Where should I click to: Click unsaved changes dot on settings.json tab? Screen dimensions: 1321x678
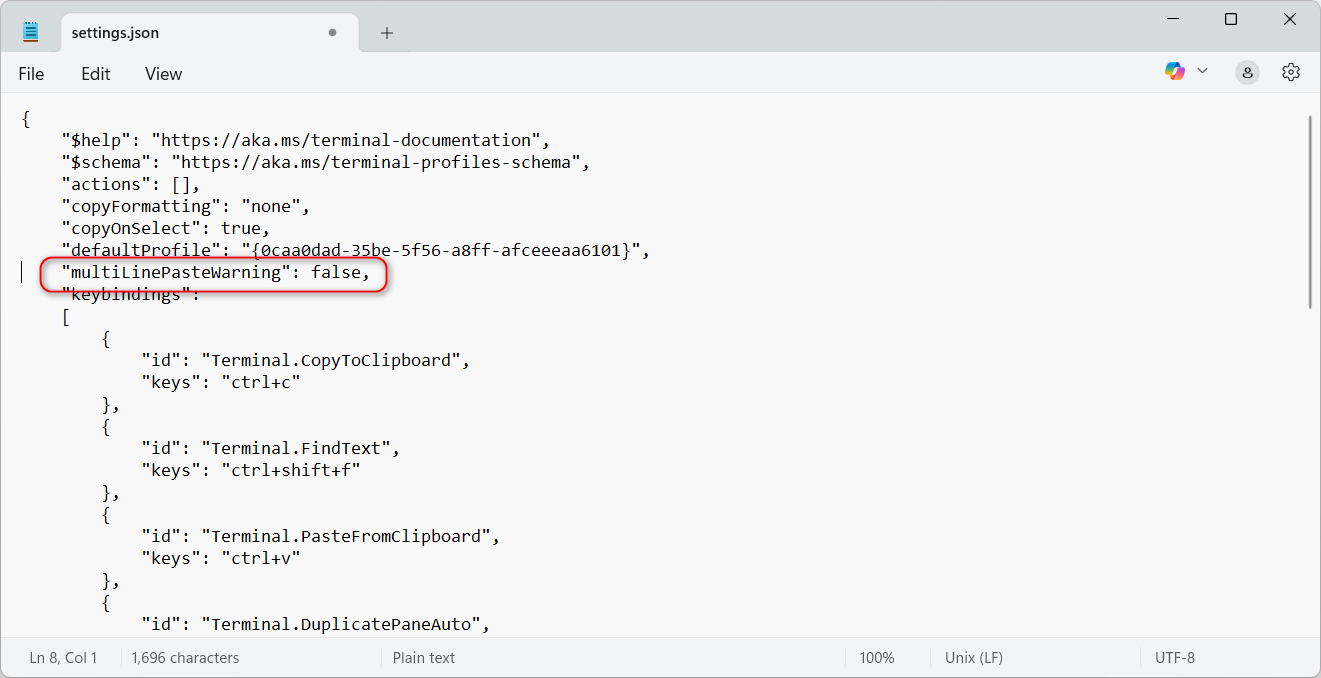(x=332, y=33)
